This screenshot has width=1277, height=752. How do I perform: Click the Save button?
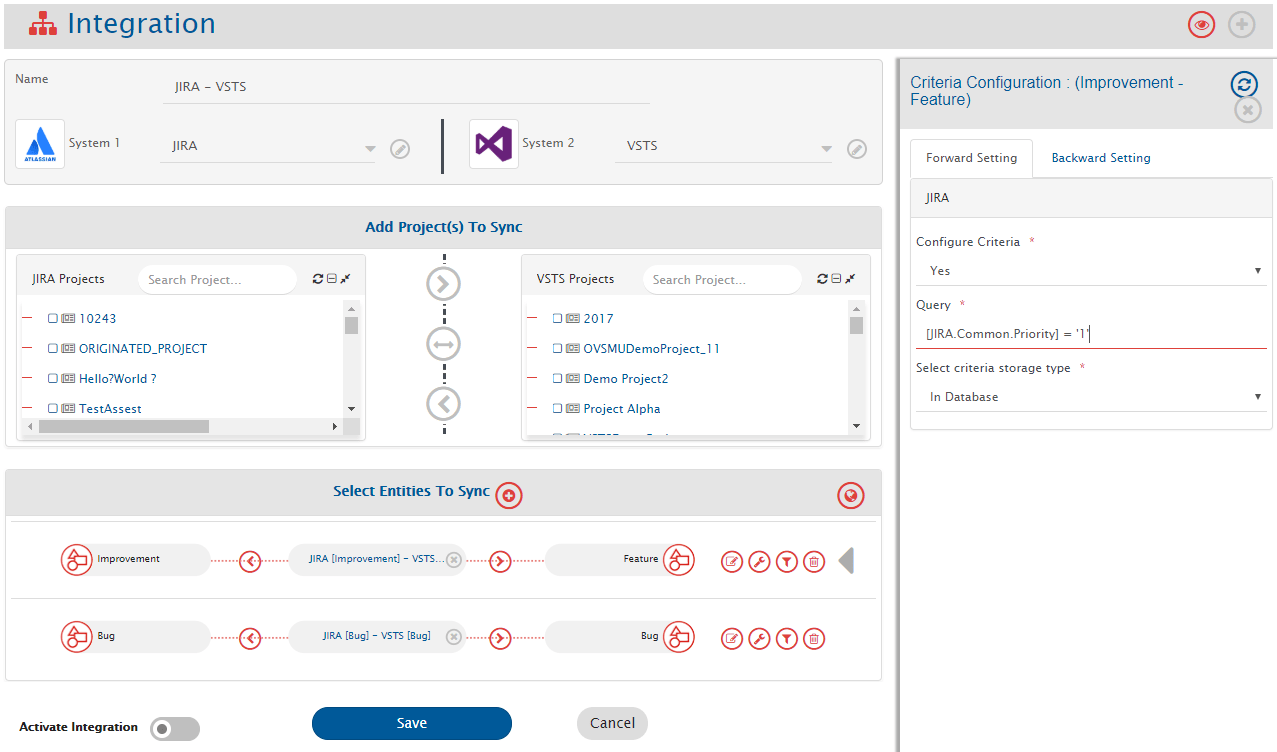pos(411,723)
